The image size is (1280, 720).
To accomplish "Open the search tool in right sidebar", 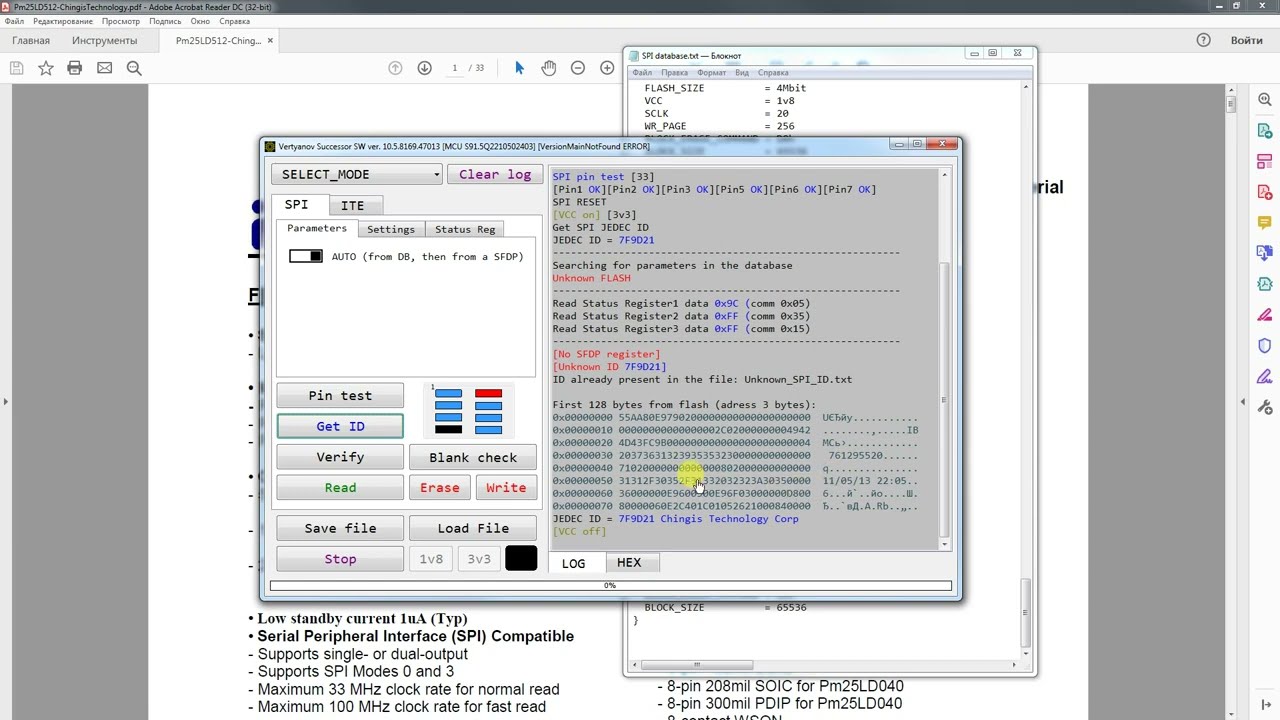I will coord(1265,101).
